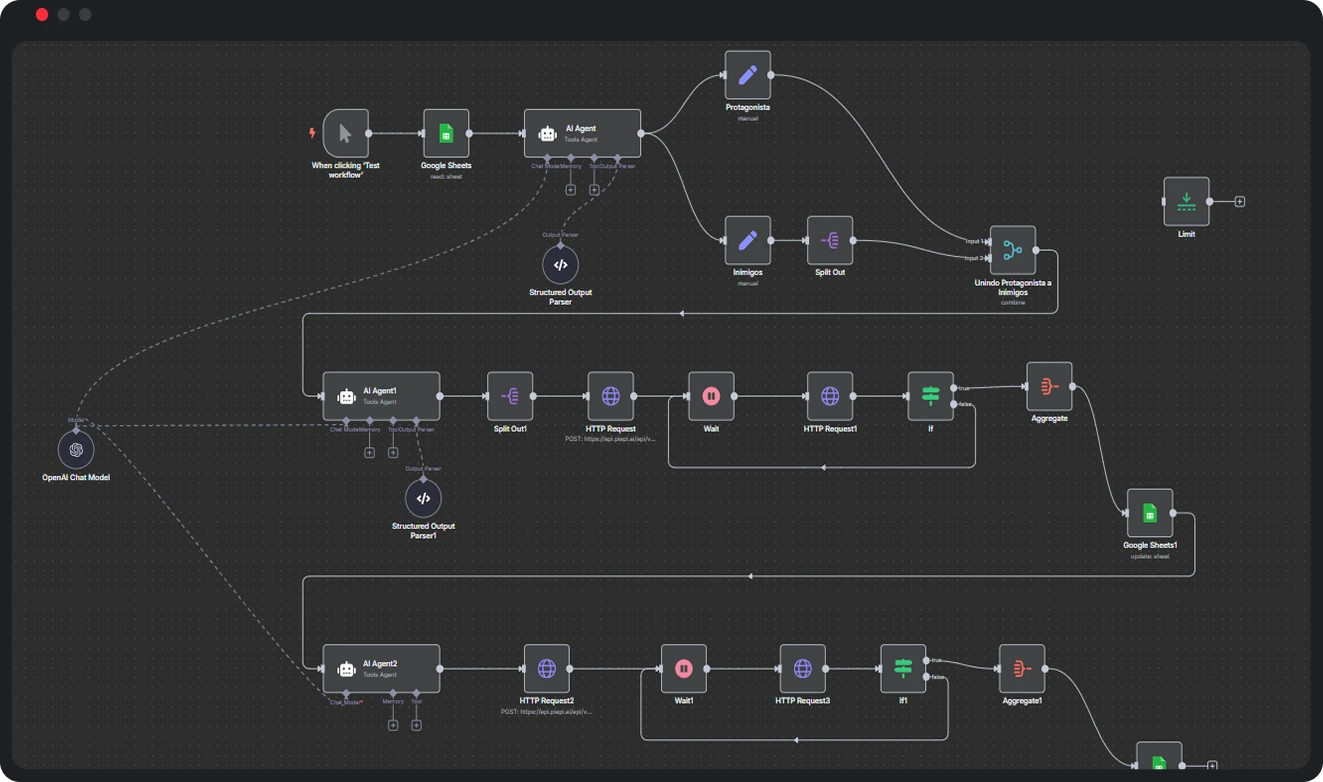The image size is (1323, 782).
Task: Select the If condition node
Action: pos(930,396)
